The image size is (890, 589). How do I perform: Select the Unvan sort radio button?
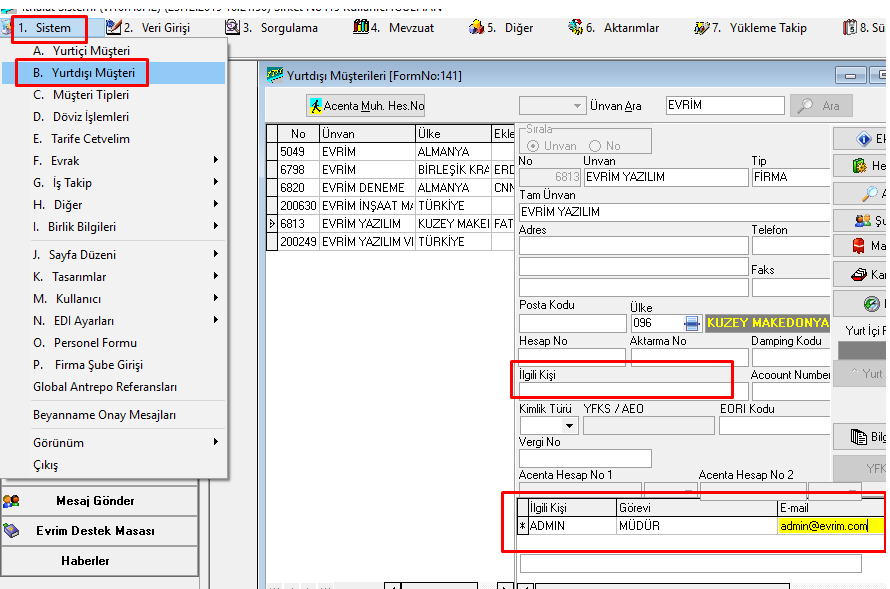pyautogui.click(x=534, y=146)
